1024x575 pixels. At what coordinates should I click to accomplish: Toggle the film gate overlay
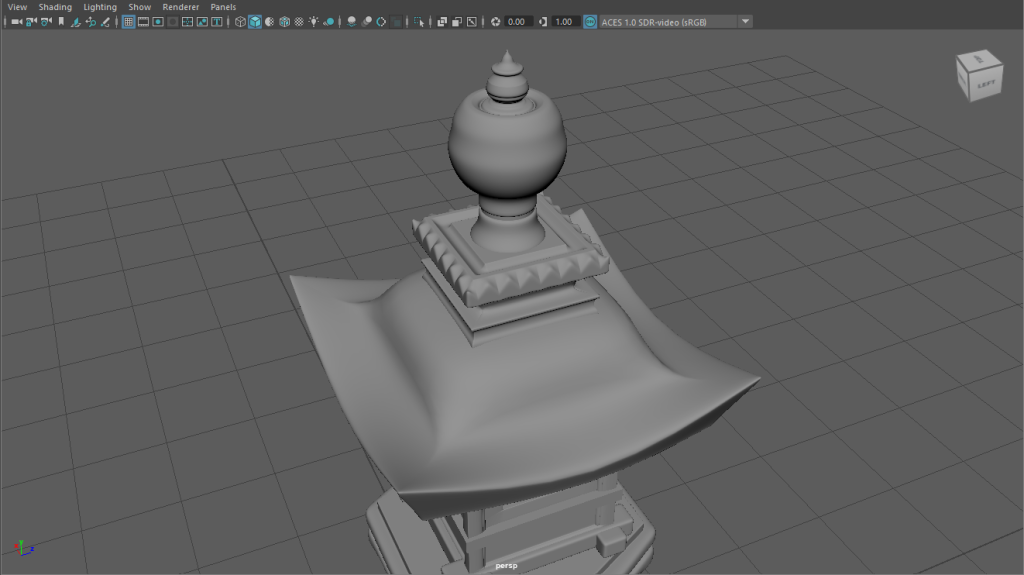coord(143,21)
